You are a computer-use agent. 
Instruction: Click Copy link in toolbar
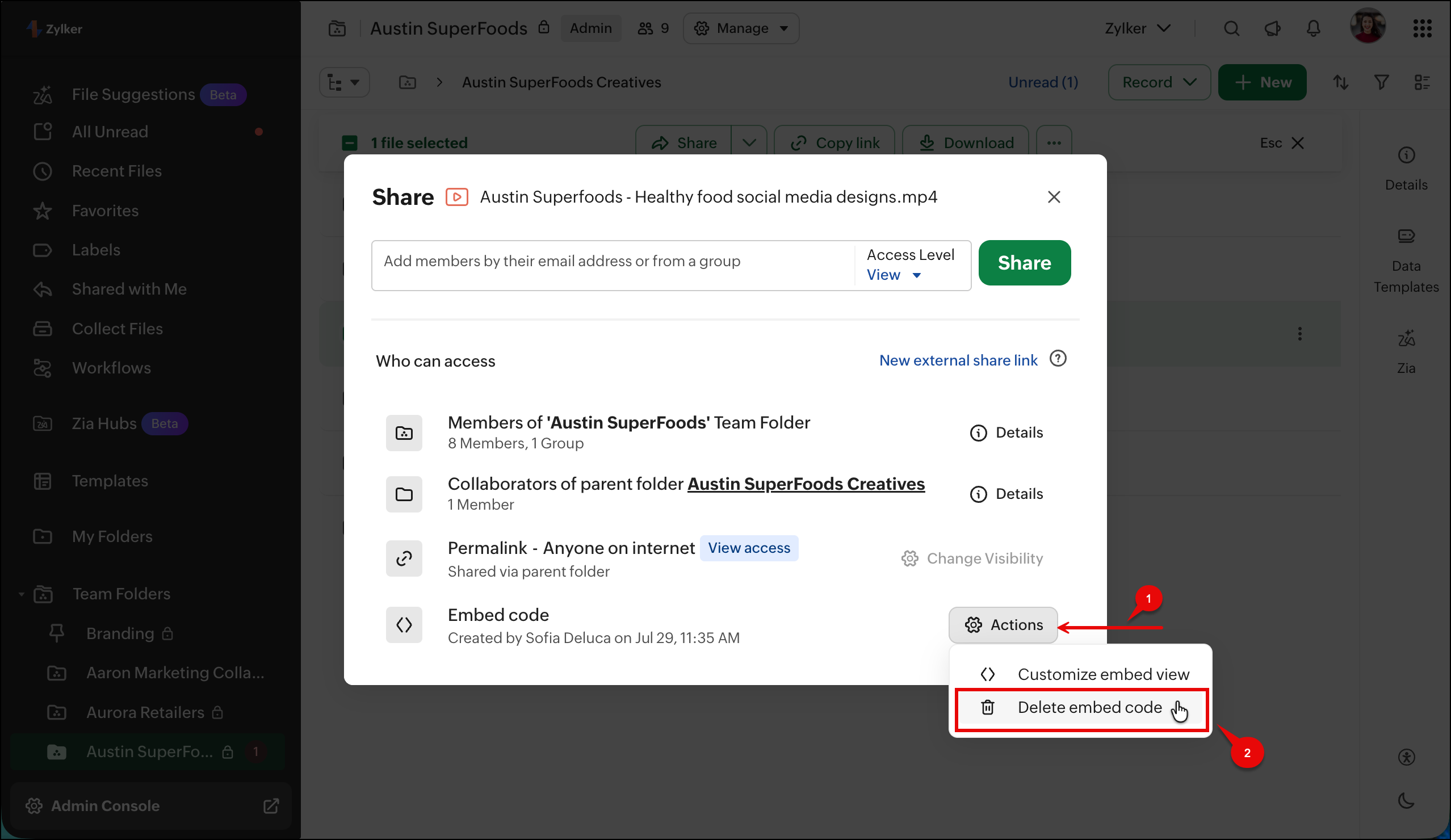835,142
